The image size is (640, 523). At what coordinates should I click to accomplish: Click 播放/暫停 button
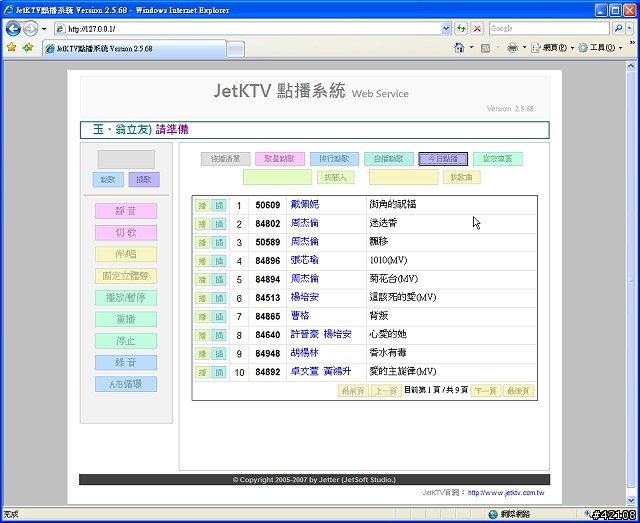[x=126, y=298]
